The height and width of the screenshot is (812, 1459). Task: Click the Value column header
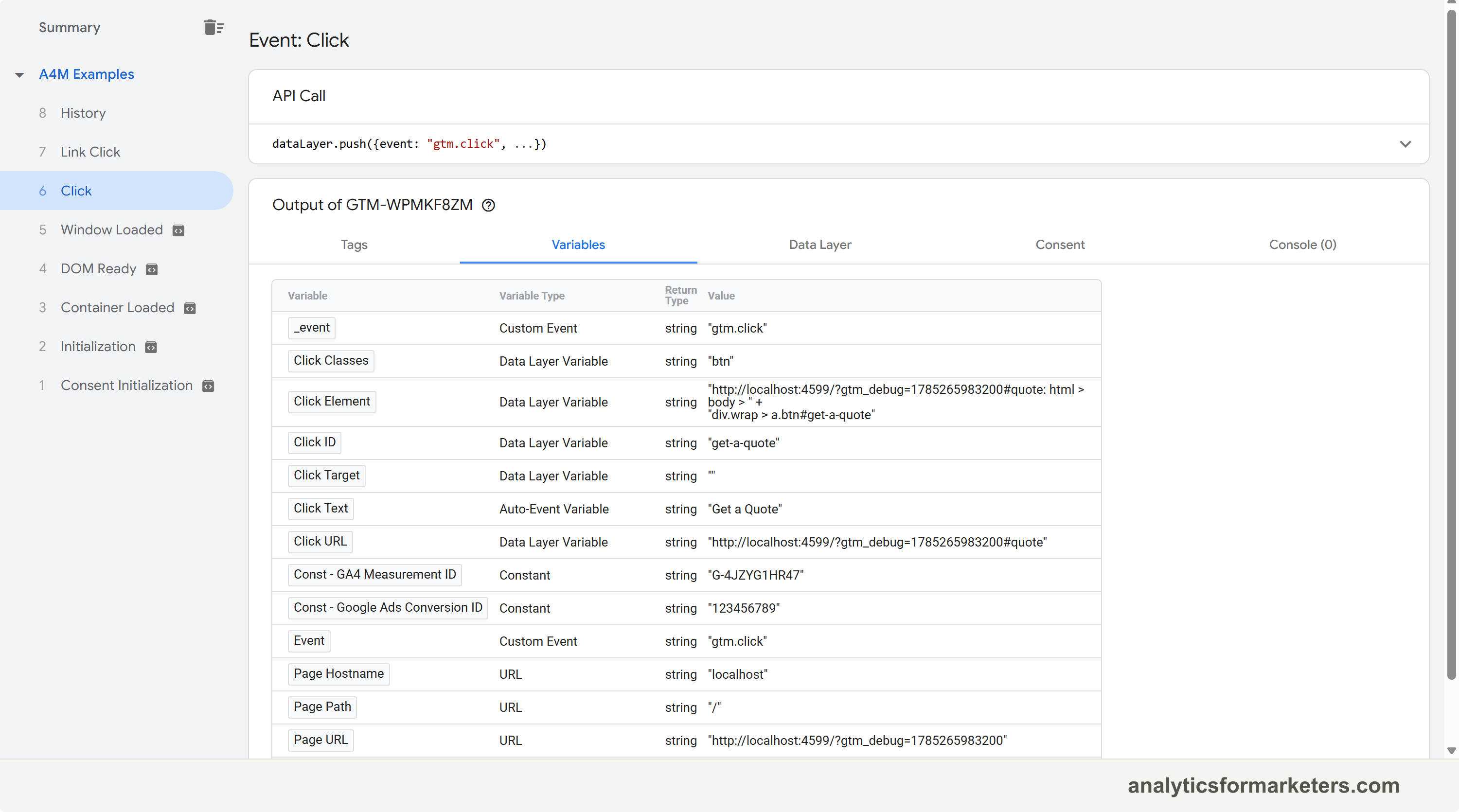(x=721, y=296)
